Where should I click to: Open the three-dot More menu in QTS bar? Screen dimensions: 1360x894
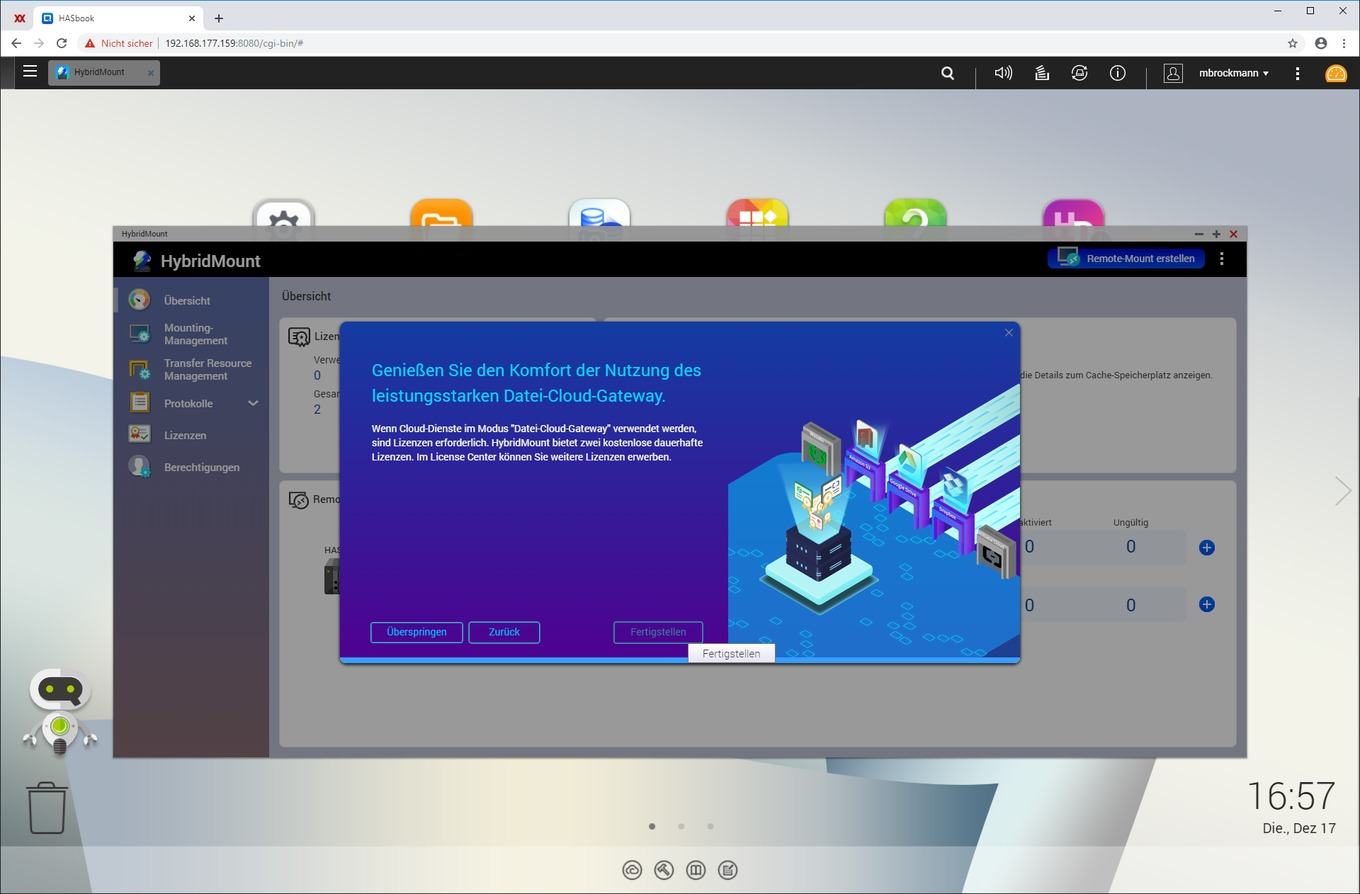point(1297,73)
